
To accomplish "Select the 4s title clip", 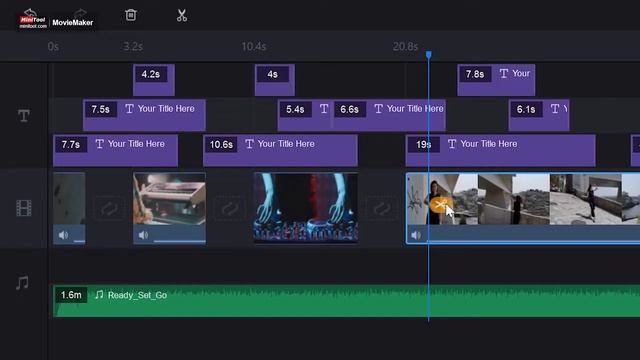I will click(275, 80).
